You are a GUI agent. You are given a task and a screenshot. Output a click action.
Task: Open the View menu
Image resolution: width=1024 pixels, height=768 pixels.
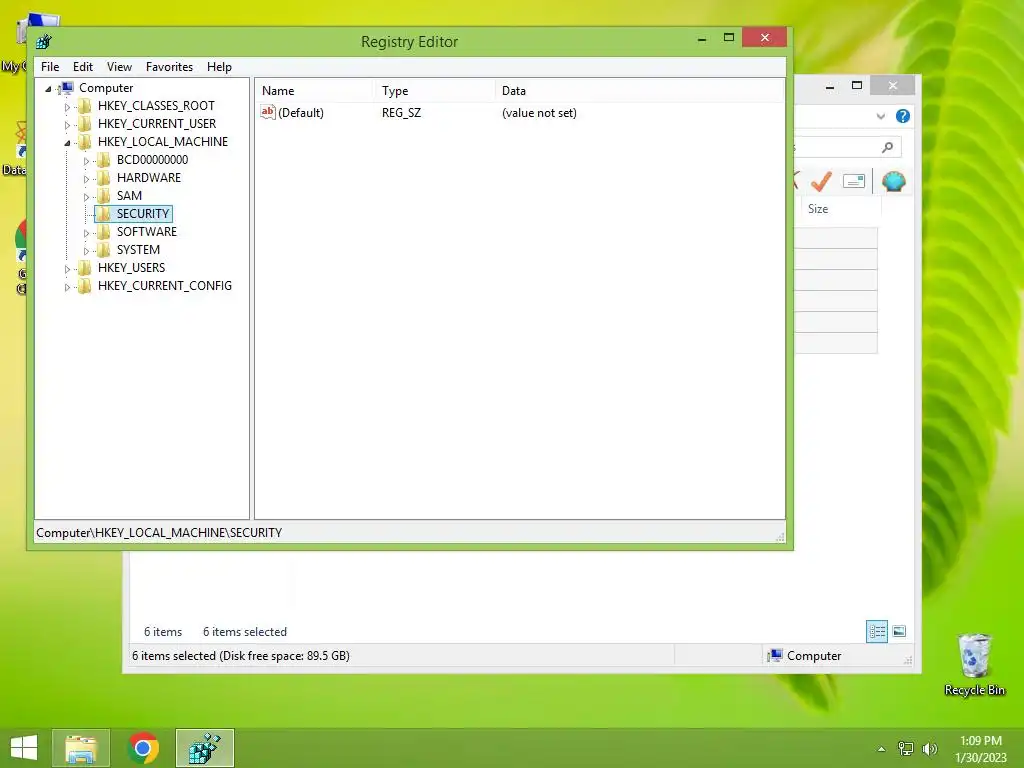tap(119, 67)
